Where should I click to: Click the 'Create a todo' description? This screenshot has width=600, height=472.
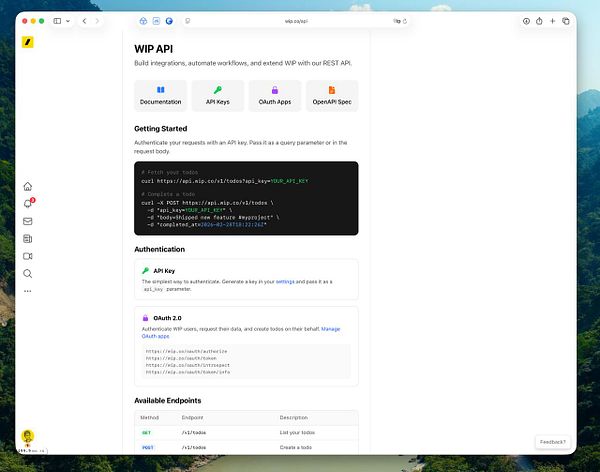coord(296,447)
